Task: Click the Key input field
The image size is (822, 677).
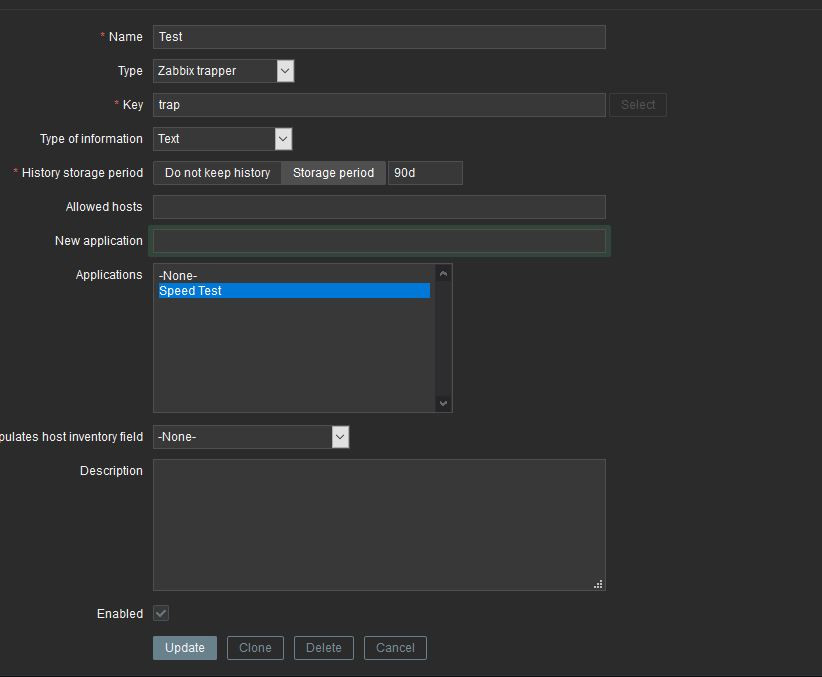Action: (379, 105)
